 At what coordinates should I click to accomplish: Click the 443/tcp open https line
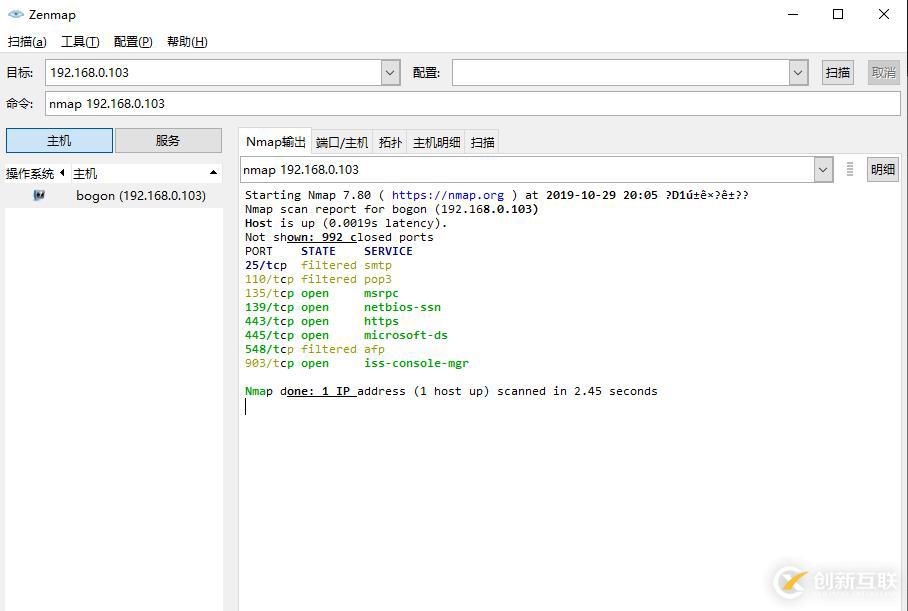(321, 321)
